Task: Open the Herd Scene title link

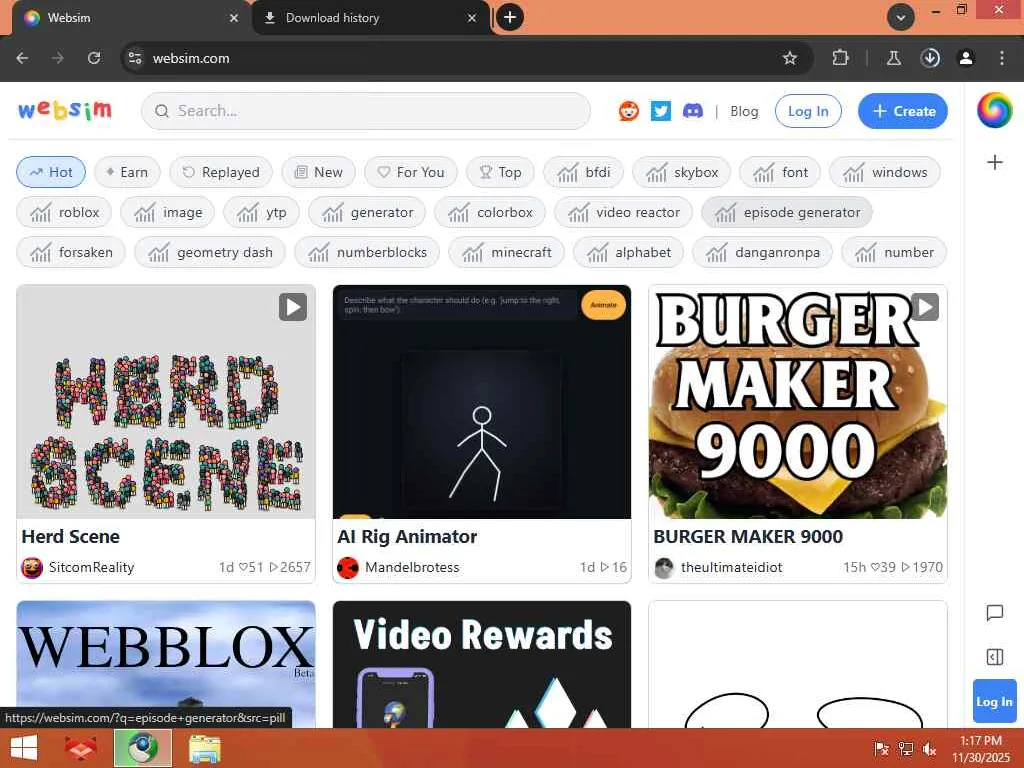Action: click(x=71, y=536)
